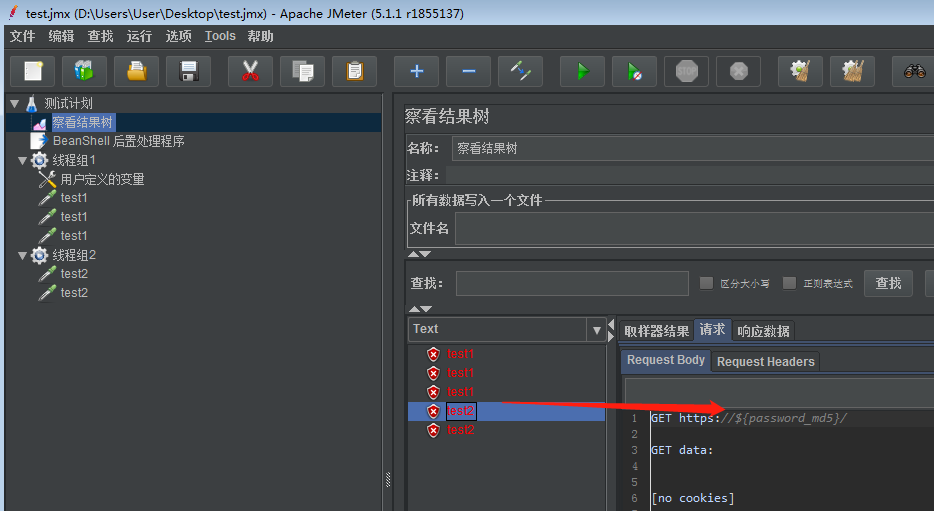Click the New test plan toolbar icon
Screen dimensions: 934x511
pos(33,71)
